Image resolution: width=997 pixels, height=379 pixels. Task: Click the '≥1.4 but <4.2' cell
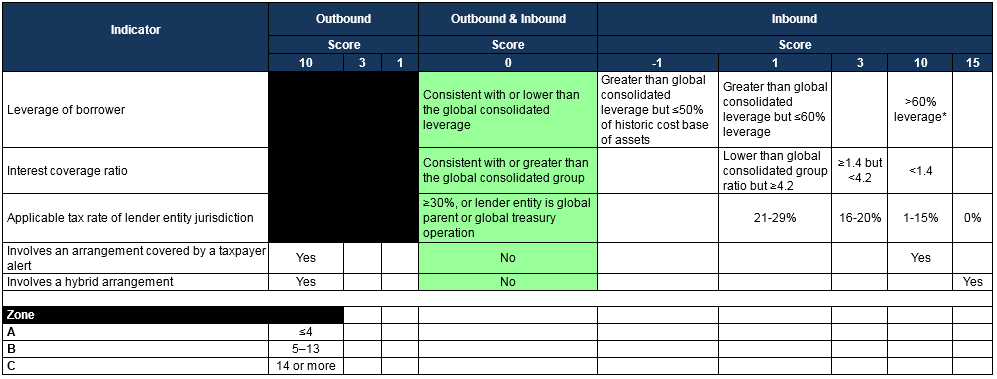tap(861, 170)
